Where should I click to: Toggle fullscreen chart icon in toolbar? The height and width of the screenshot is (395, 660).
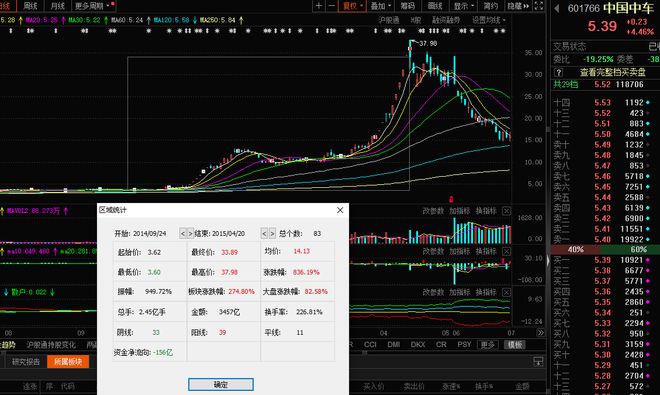coord(538,5)
